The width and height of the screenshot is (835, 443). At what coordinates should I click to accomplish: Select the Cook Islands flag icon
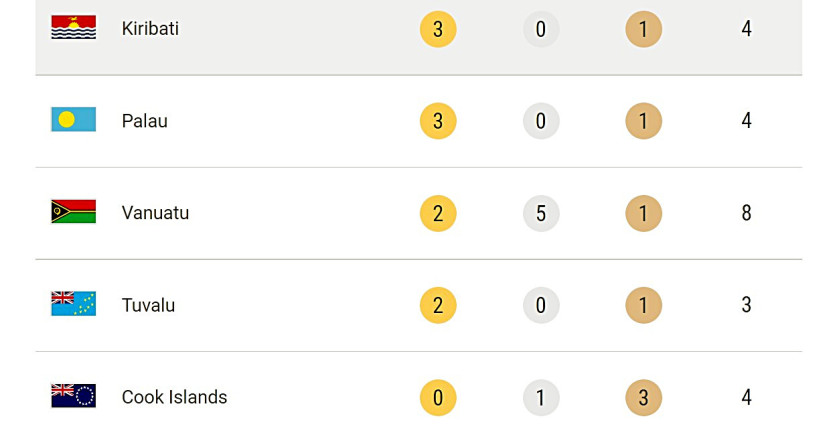pos(73,396)
